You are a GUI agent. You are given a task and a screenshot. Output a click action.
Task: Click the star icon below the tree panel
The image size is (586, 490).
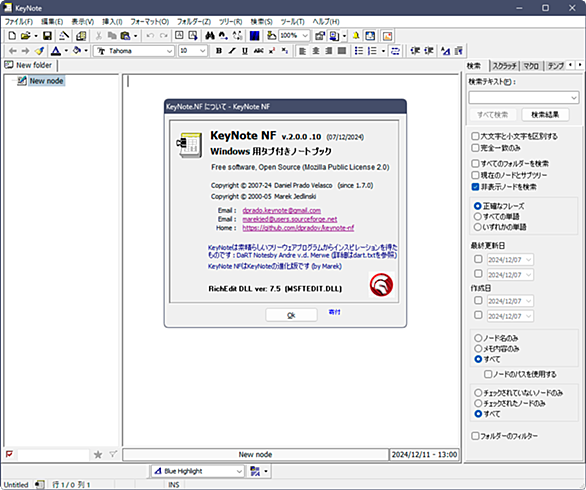click(98, 454)
